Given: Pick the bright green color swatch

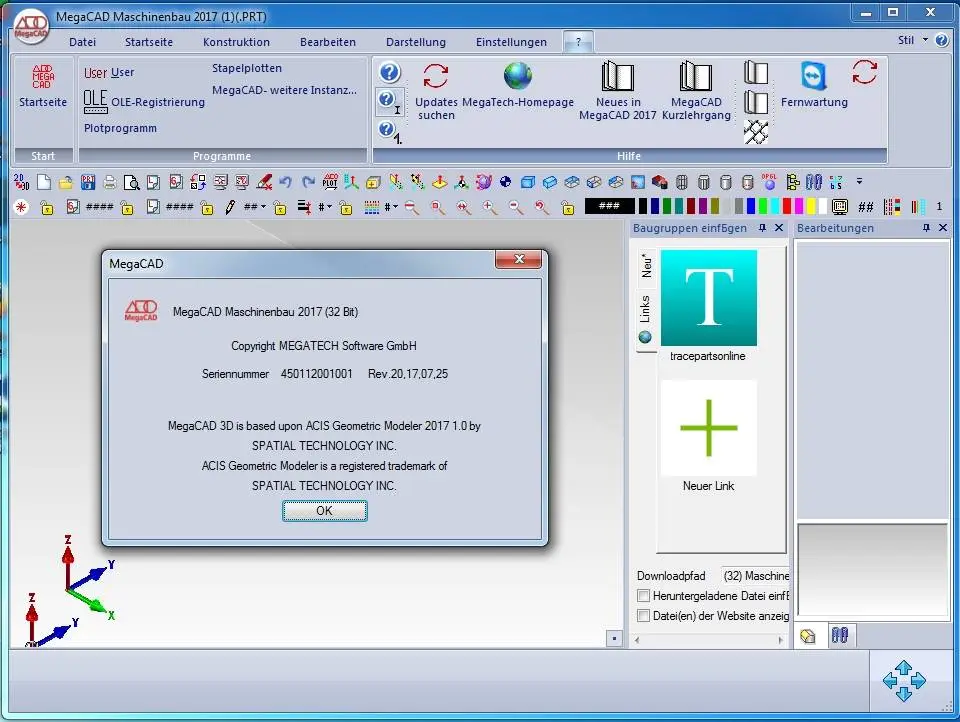Looking at the screenshot, I should (763, 206).
